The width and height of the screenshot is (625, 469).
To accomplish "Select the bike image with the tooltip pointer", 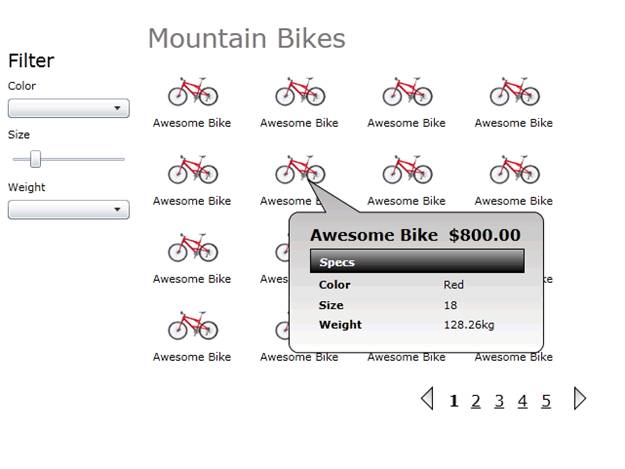I will [x=300, y=170].
